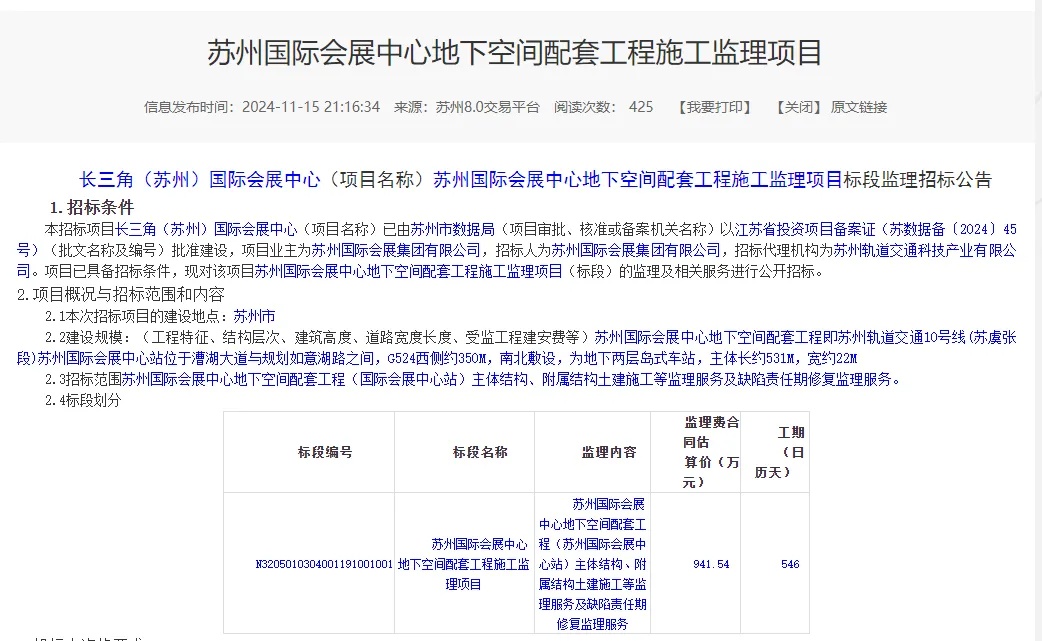Viewport: 1042px width, 641px height.
Task: Open the 原文链接 original article link
Action: point(859,107)
